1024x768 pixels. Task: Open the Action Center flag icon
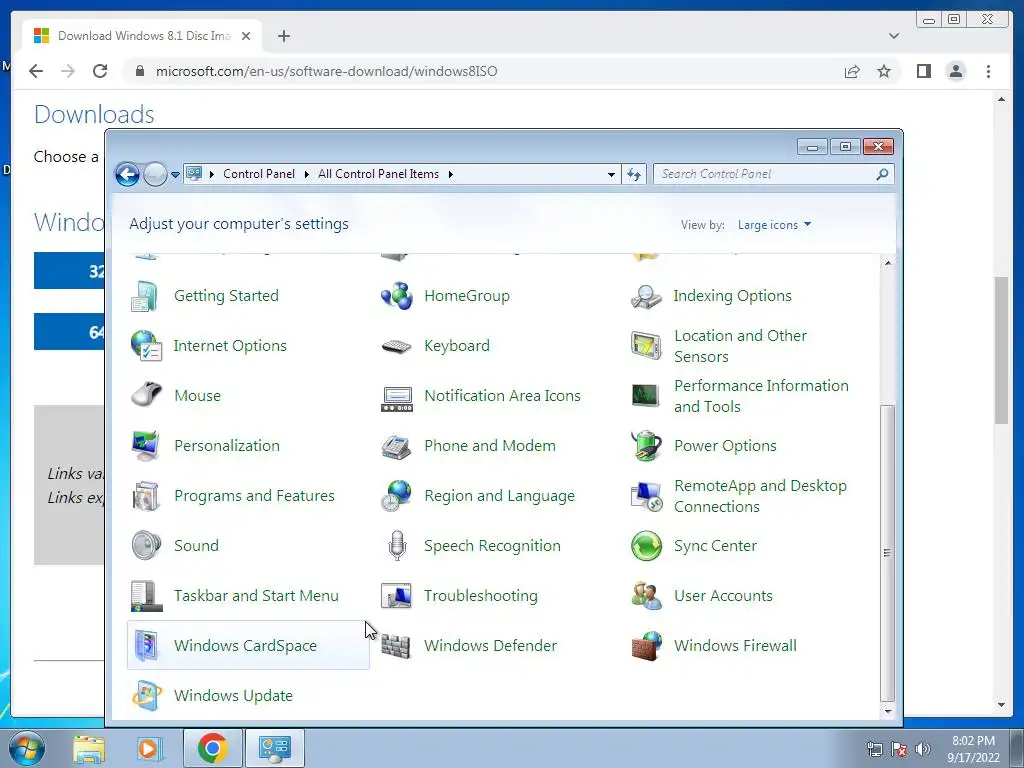(899, 748)
